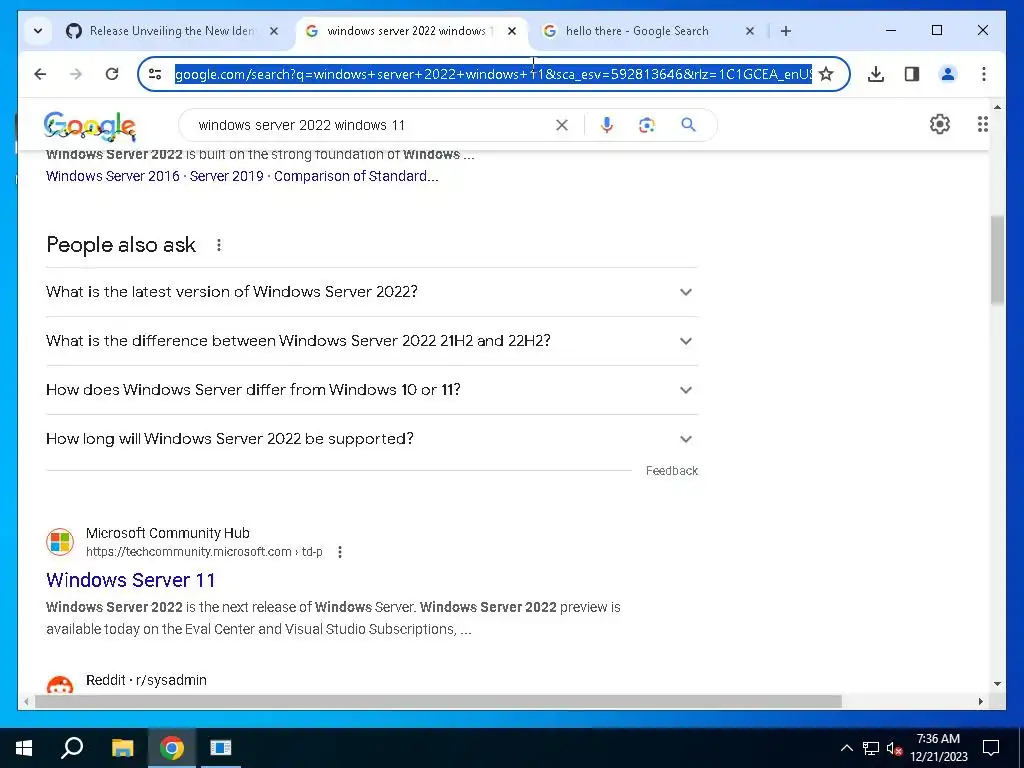1024x768 pixels.
Task: Submit search with magnifier icon
Action: [688, 125]
